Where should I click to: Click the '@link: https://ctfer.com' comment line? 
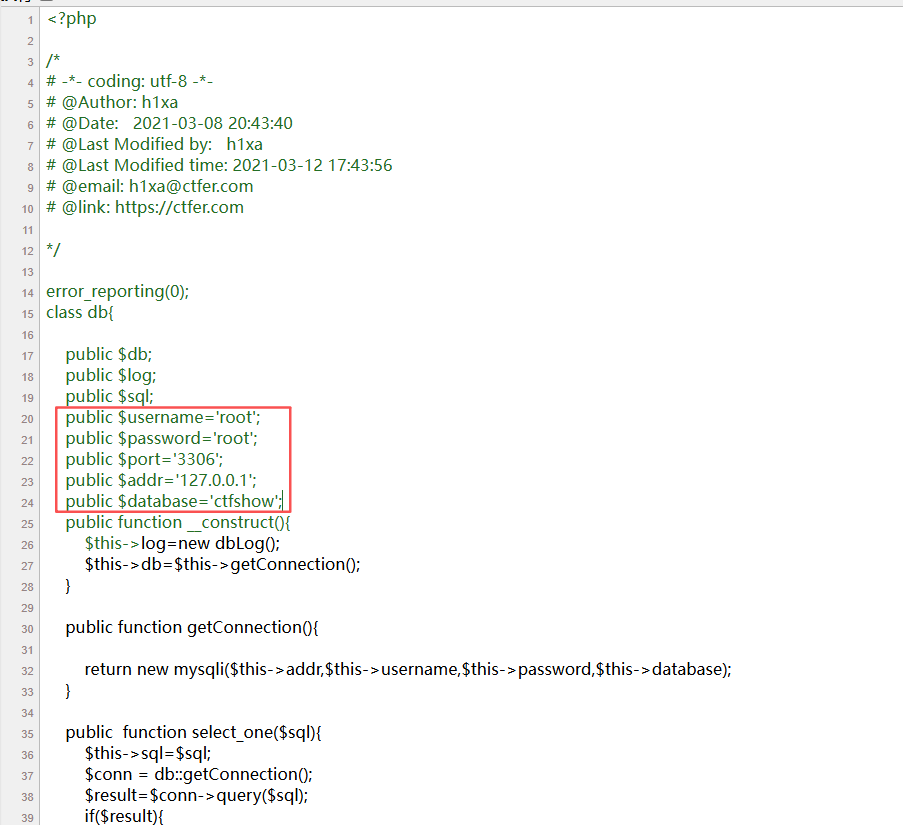153,207
